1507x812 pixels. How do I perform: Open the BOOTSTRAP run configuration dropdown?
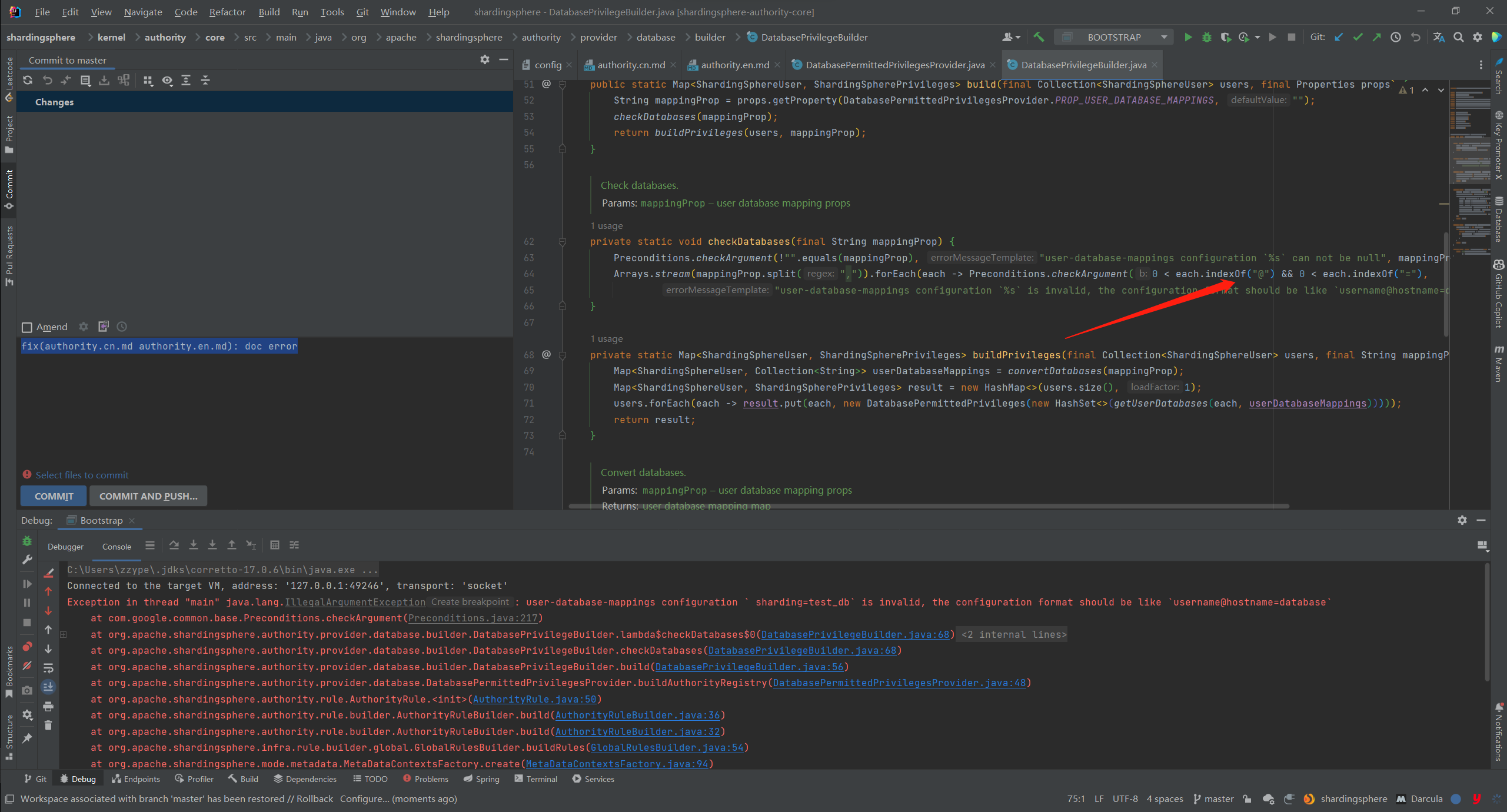click(x=1114, y=37)
